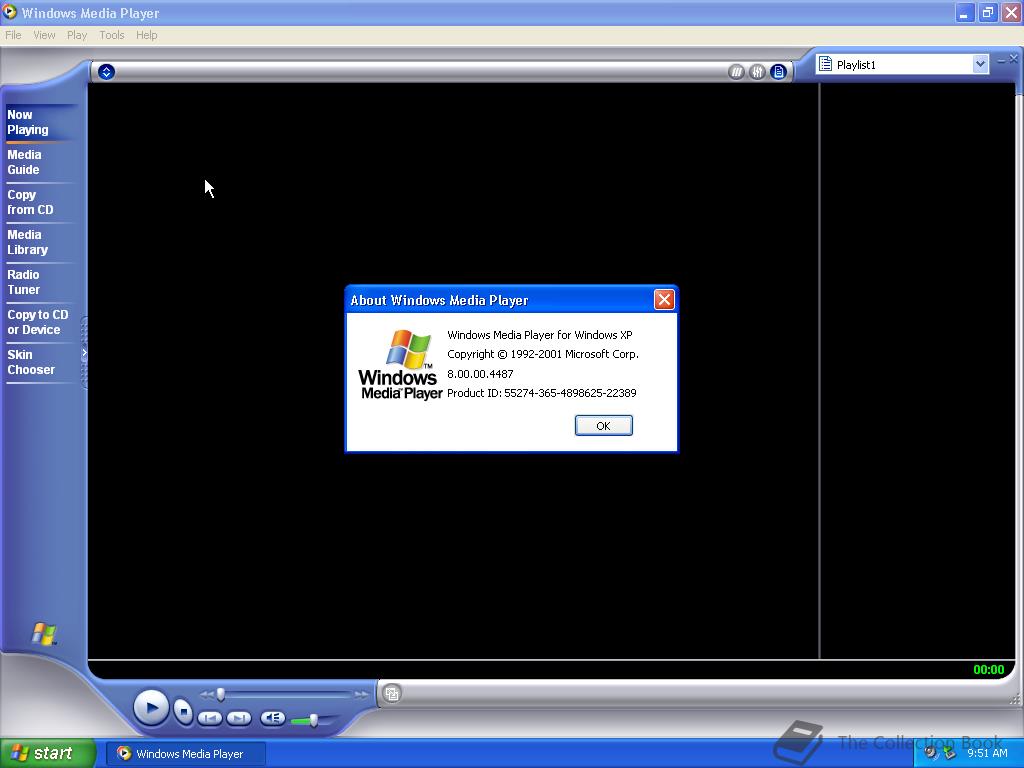This screenshot has height=768, width=1024.
Task: Show visualization options icon in top bar
Action: click(736, 72)
